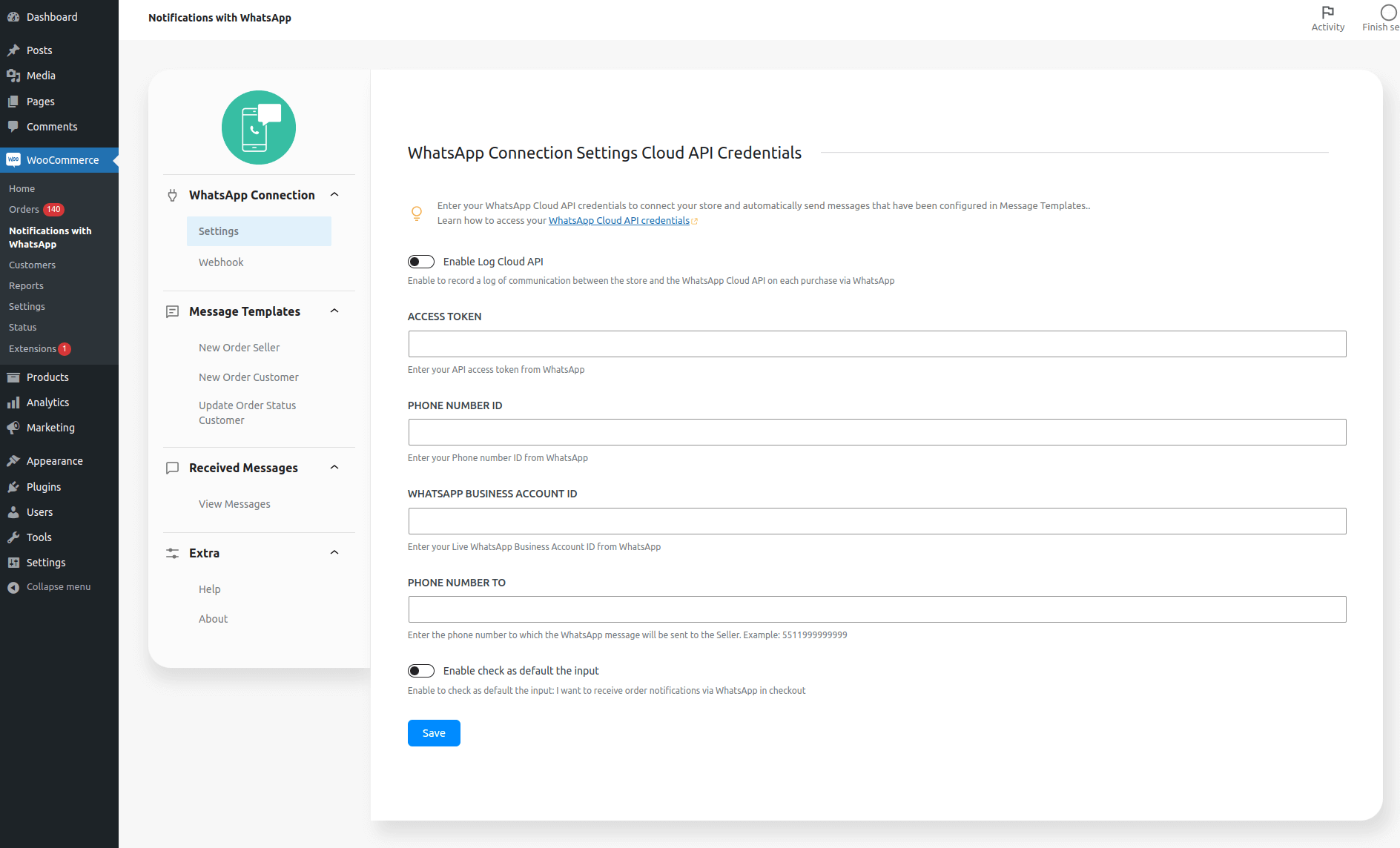
Task: Open the WhatsApp Cloud API credentials link
Action: pyautogui.click(x=618, y=220)
